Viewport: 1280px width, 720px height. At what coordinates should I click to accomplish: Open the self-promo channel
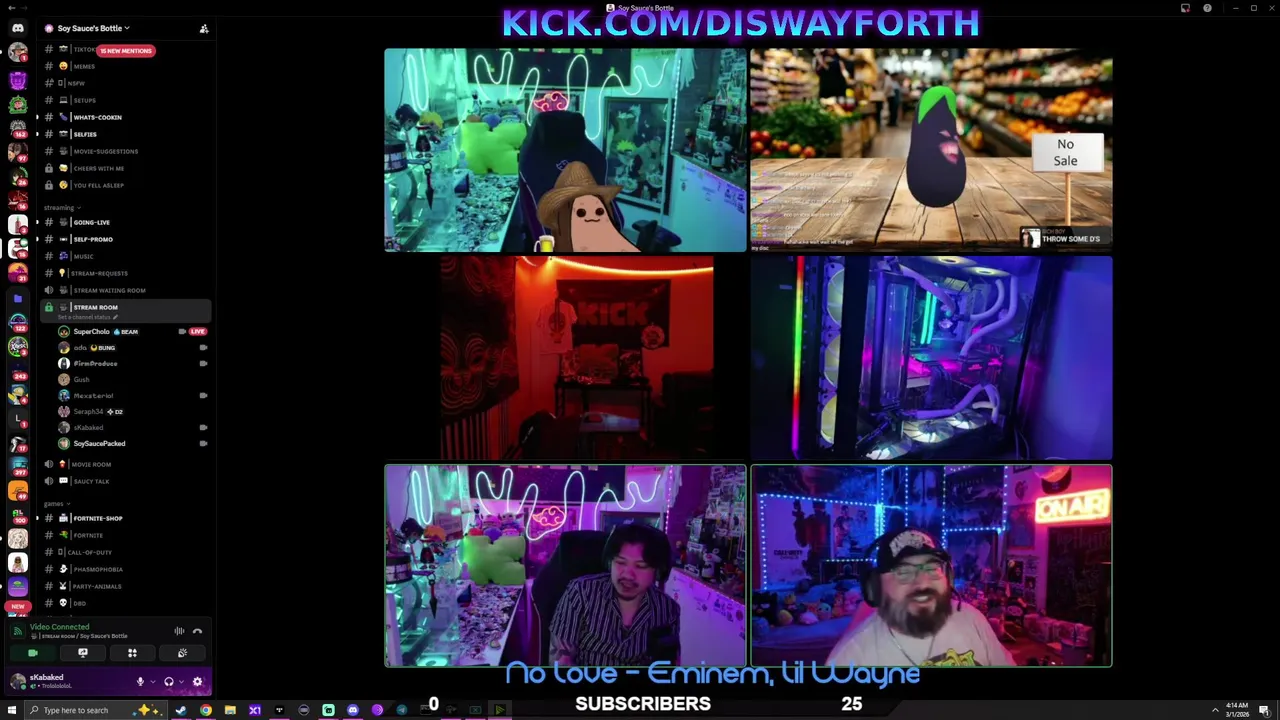(x=125, y=239)
